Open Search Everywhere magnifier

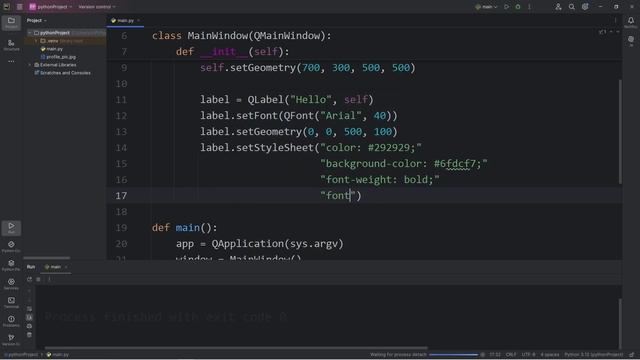coord(572,7)
